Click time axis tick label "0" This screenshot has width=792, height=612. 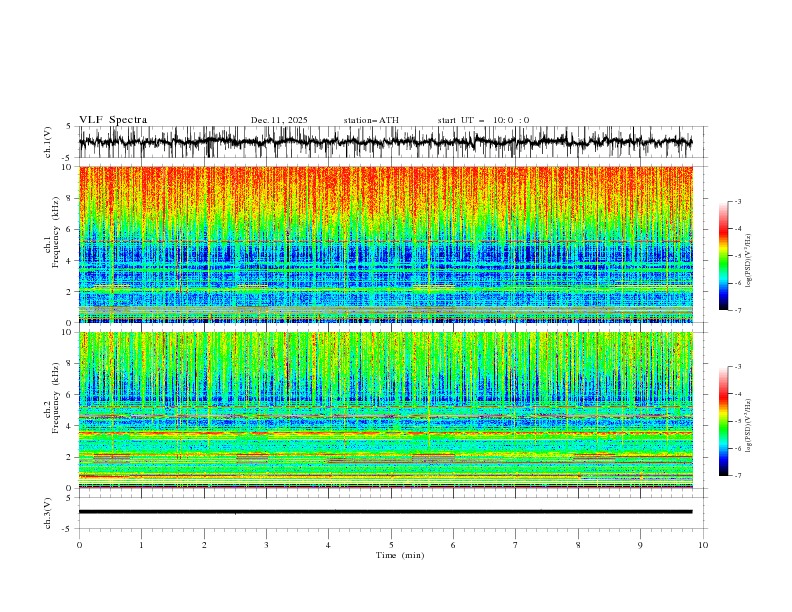(x=79, y=545)
